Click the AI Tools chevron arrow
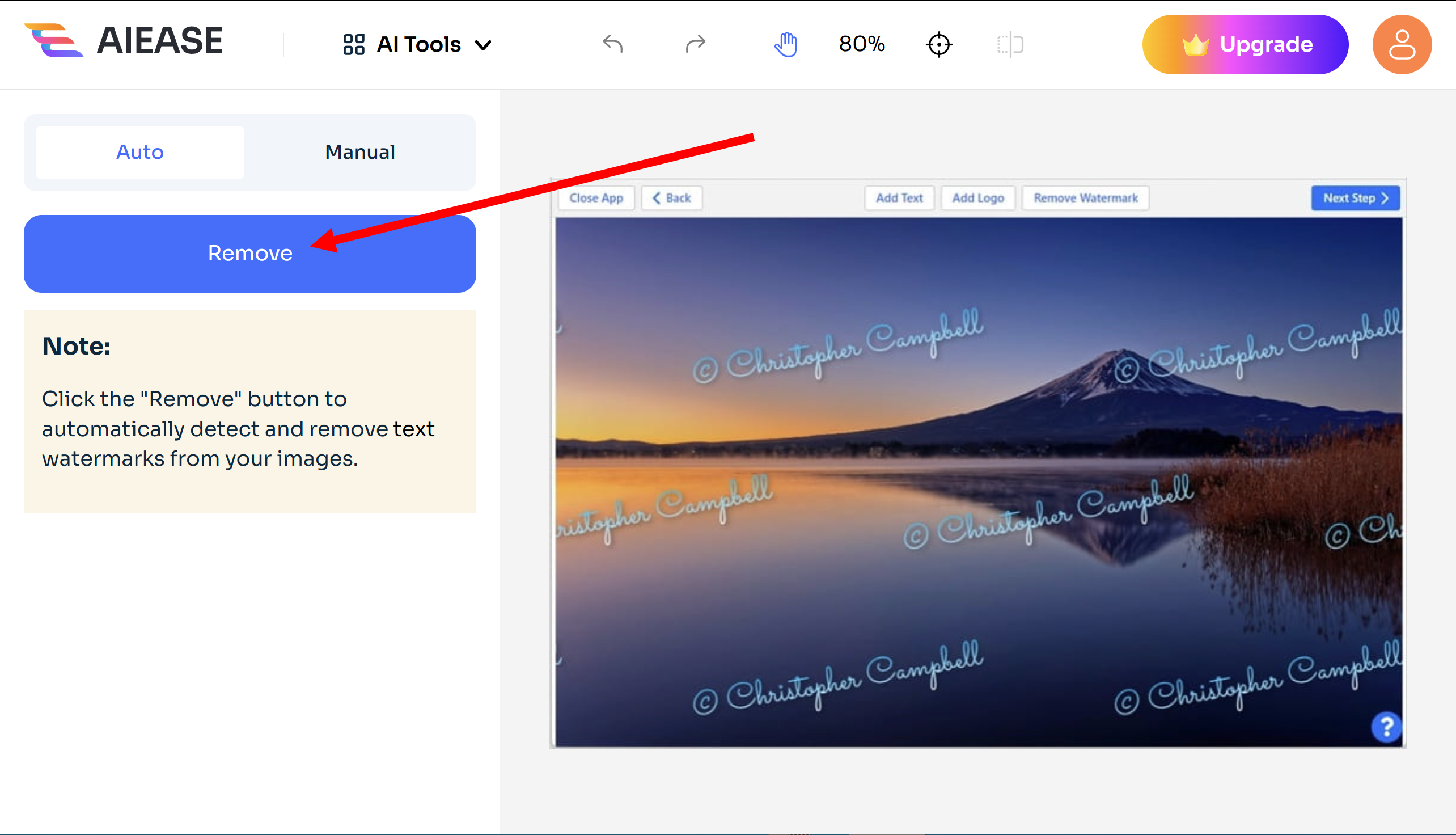 tap(484, 45)
